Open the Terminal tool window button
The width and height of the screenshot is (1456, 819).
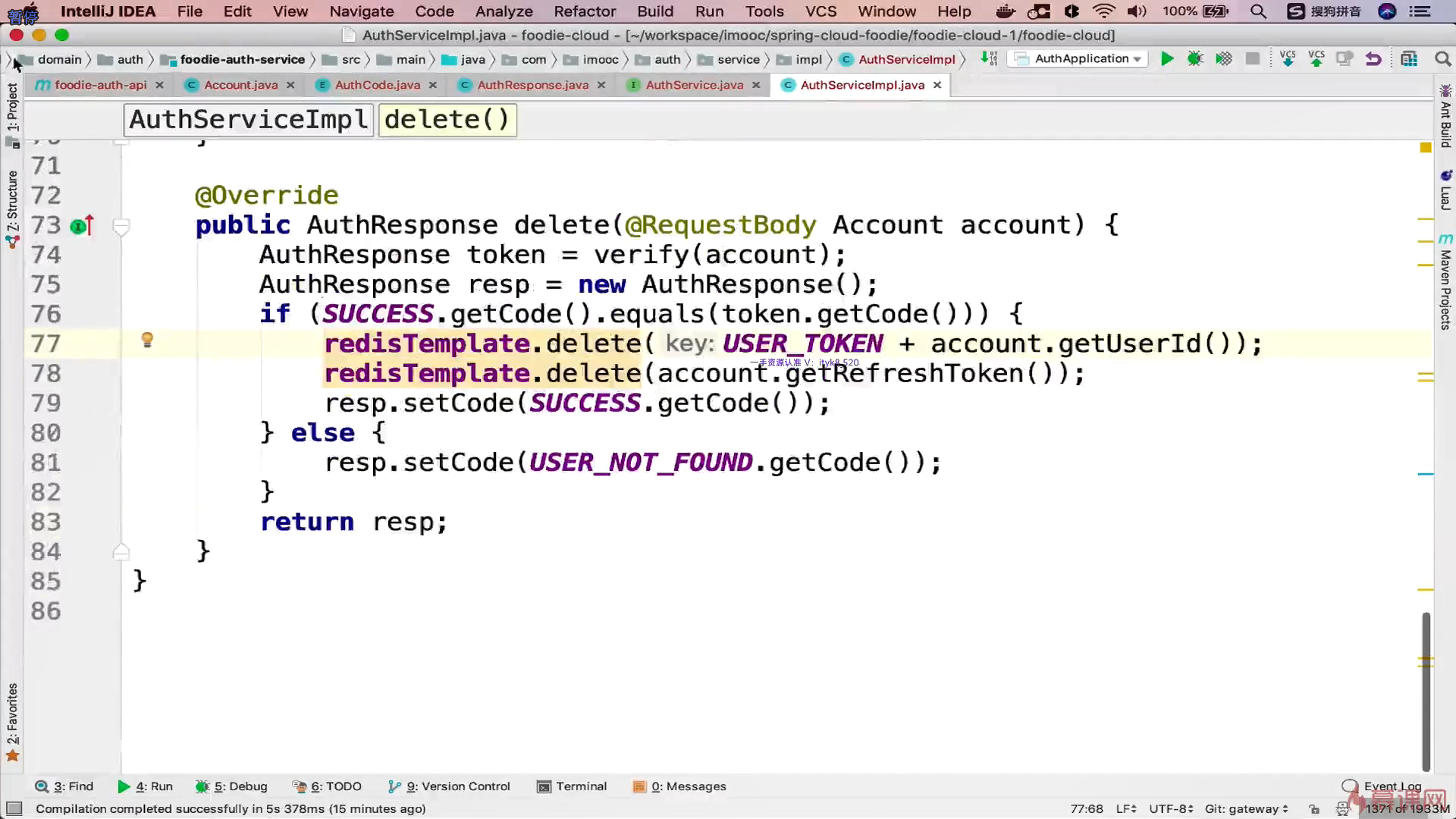tap(572, 786)
